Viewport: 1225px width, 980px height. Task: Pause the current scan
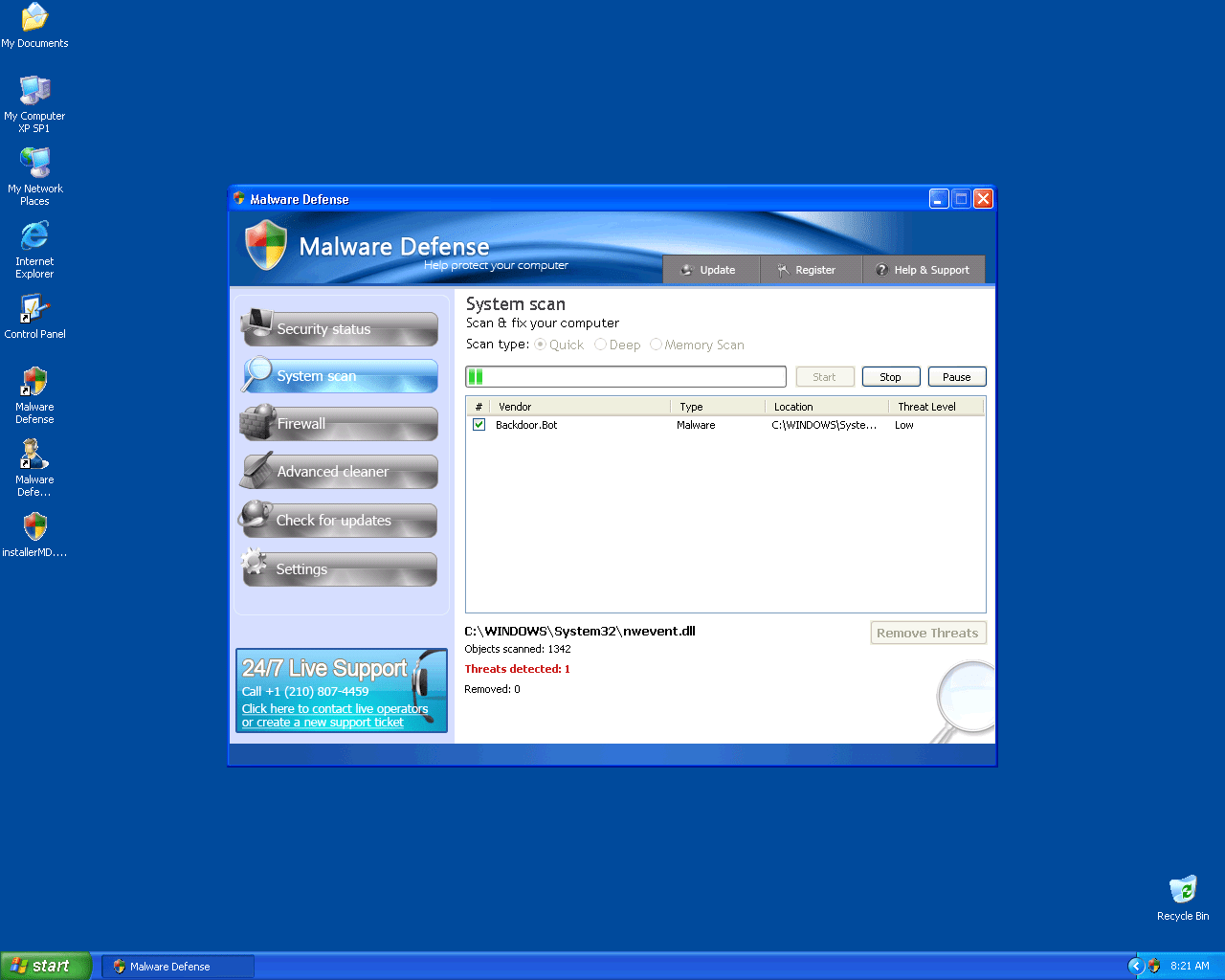(957, 377)
